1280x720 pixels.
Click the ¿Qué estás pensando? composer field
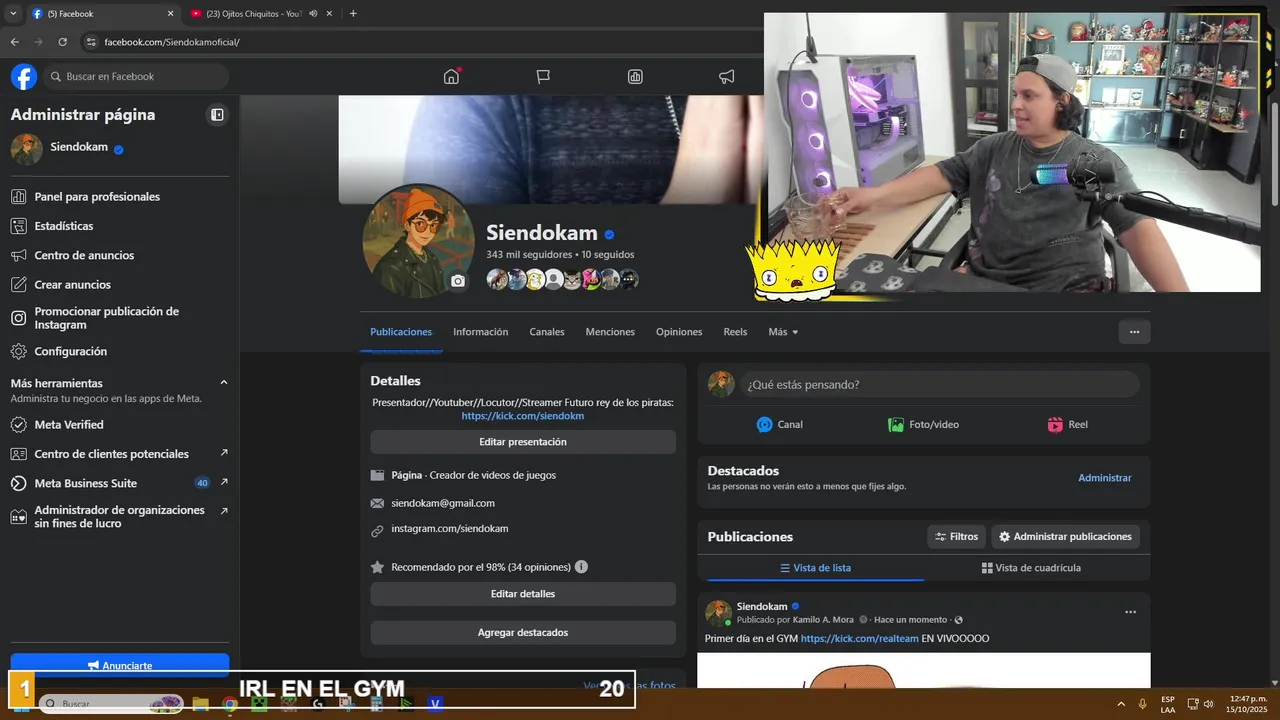[940, 384]
